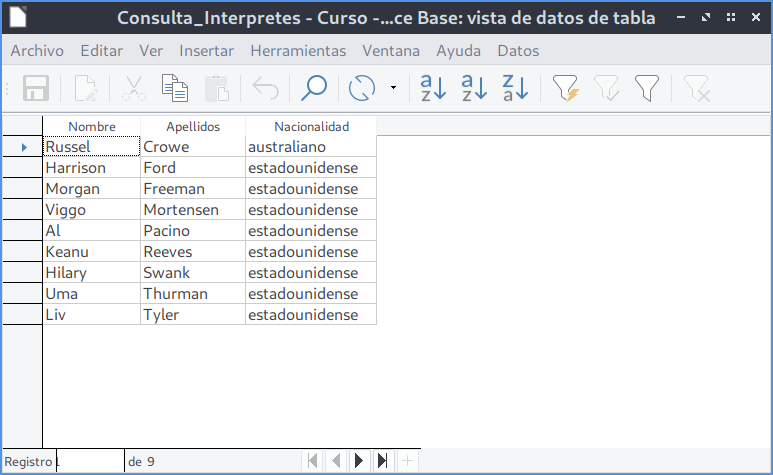Jump to the last record

pos(382,461)
